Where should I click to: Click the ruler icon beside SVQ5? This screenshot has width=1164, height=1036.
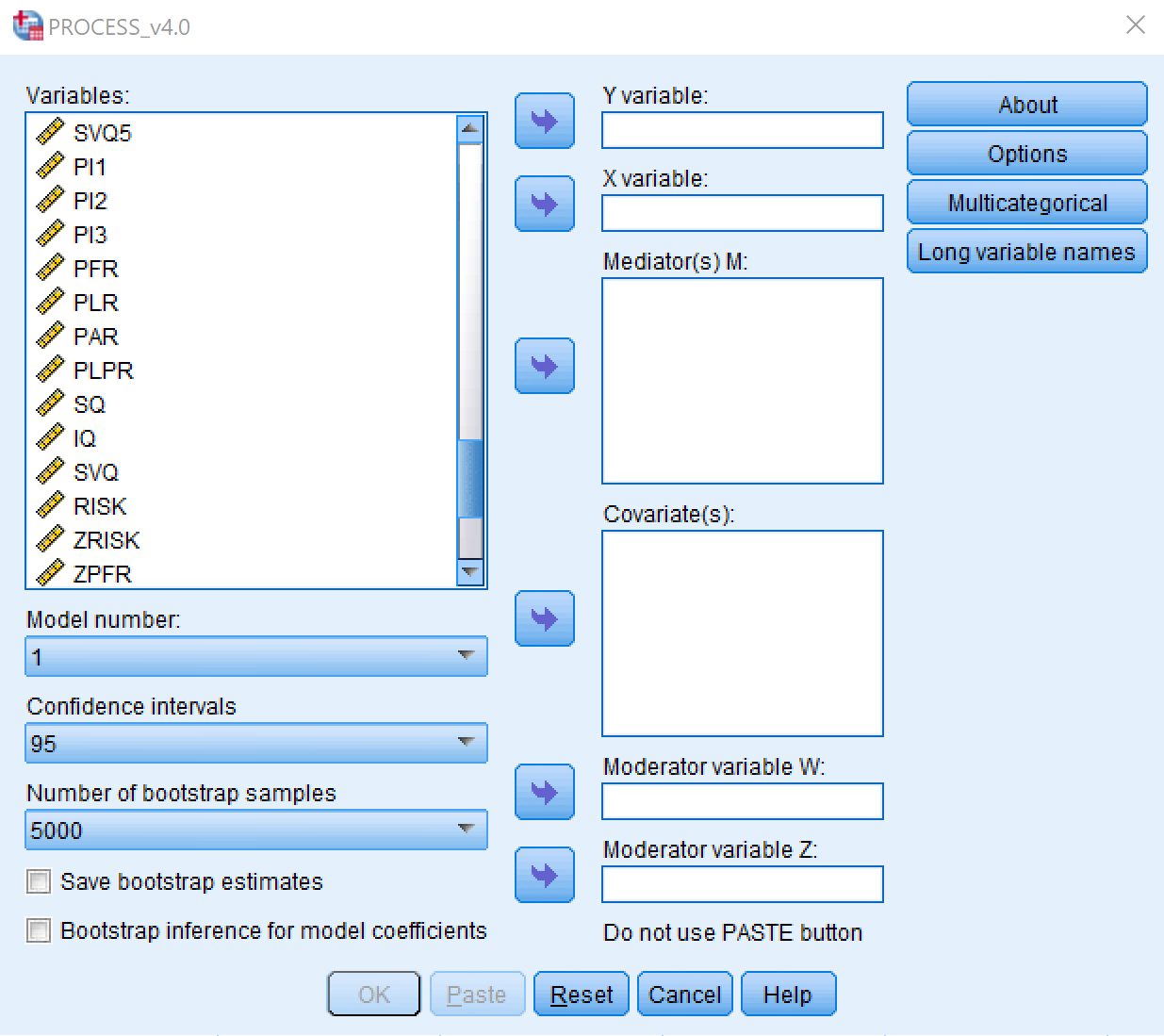click(49, 131)
